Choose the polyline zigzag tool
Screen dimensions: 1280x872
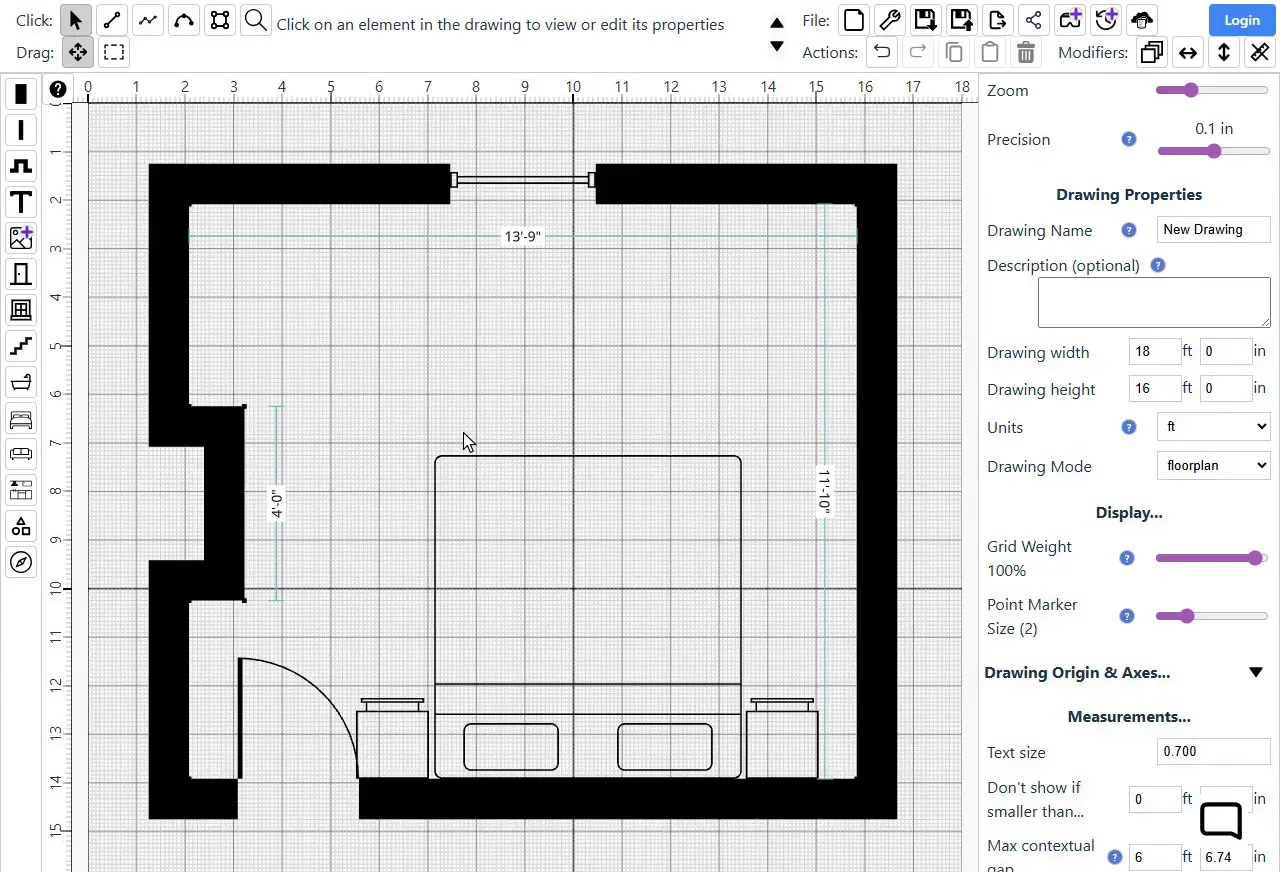coord(148,20)
